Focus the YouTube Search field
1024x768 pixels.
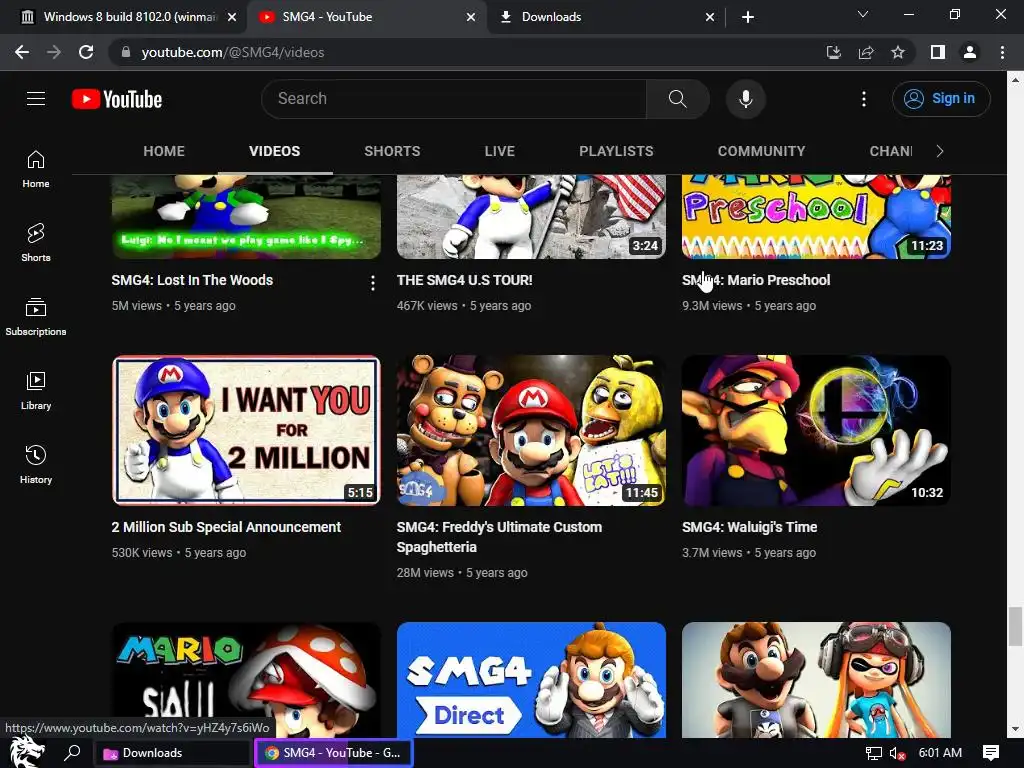tap(454, 99)
